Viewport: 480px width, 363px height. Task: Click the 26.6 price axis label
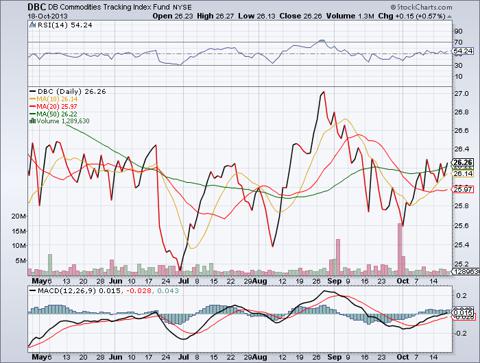coord(461,130)
